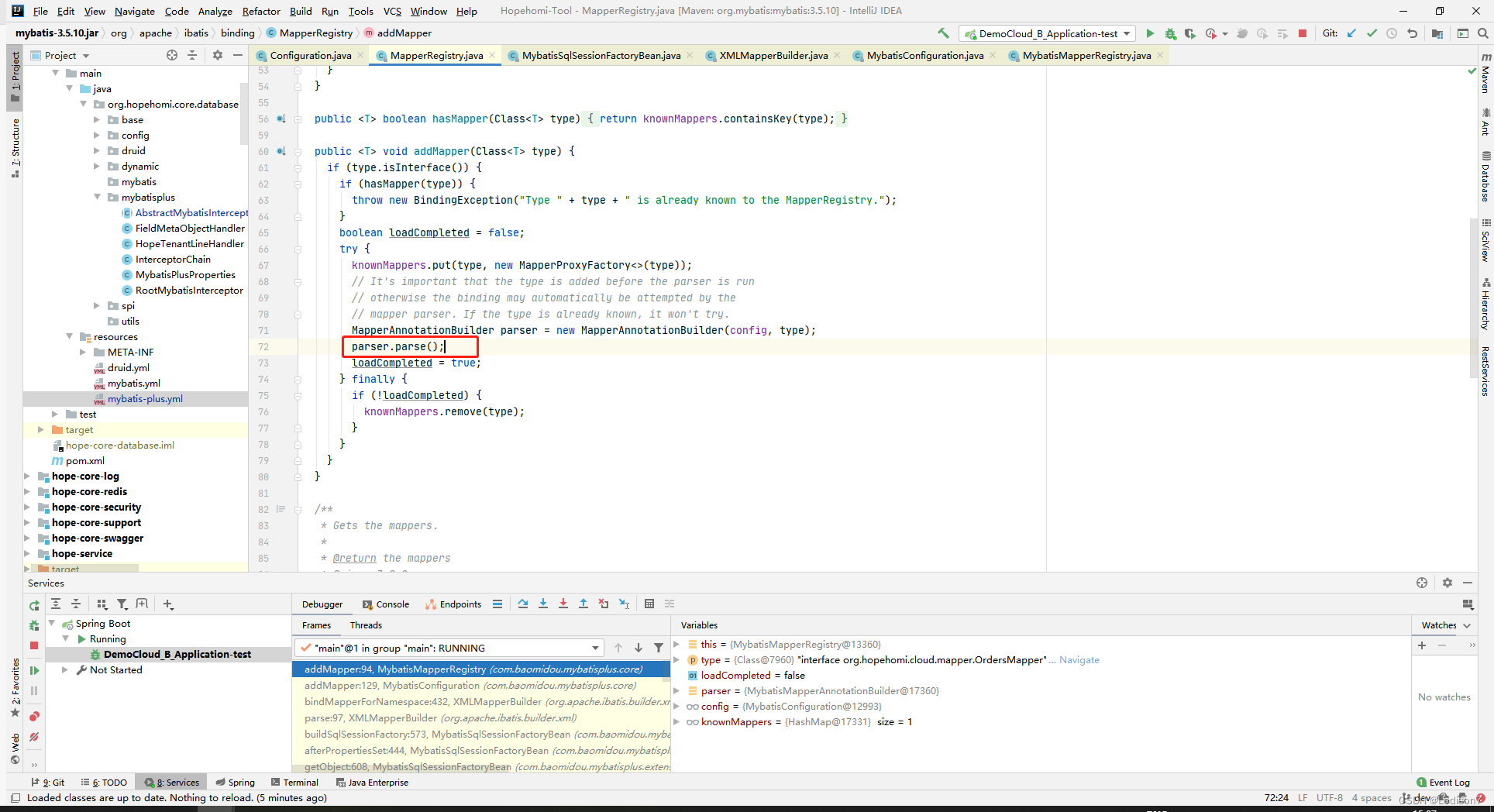Screen dimensions: 1494x812
Task: Resume program in Services side toolbar
Action: pos(34,670)
